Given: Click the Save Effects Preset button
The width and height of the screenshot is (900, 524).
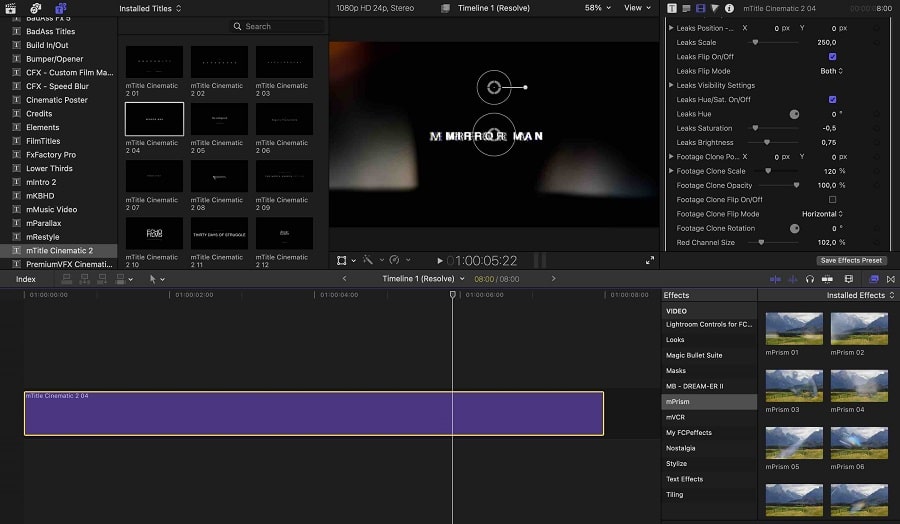Looking at the screenshot, I should coord(851,260).
